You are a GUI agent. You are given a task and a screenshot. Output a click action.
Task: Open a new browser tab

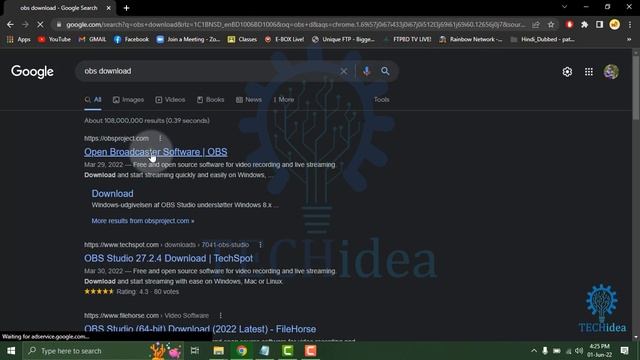tap(126, 8)
